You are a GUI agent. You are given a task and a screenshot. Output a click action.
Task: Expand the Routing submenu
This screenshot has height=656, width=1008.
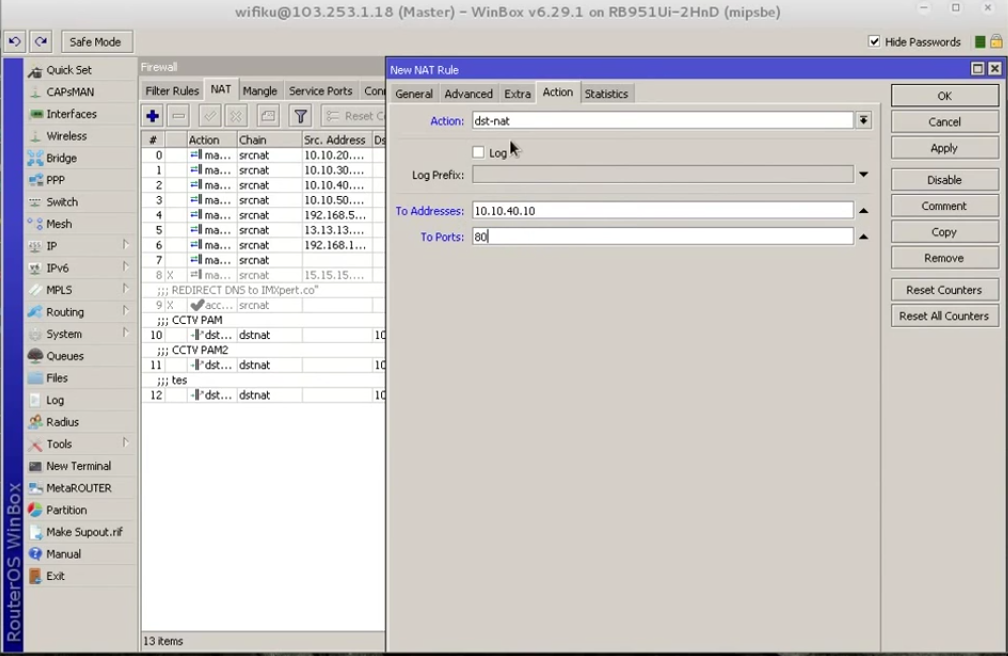tap(125, 311)
